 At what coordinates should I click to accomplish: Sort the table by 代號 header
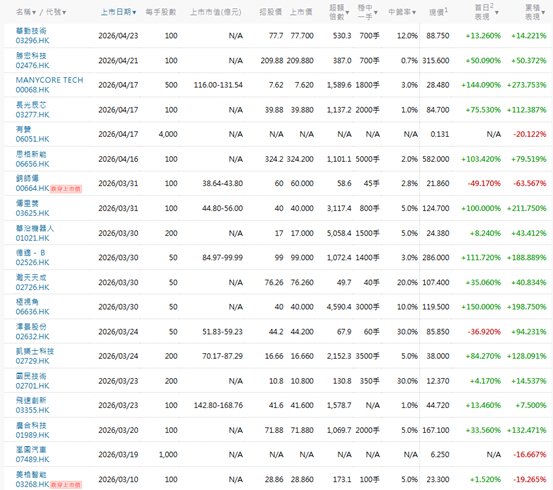click(56, 12)
